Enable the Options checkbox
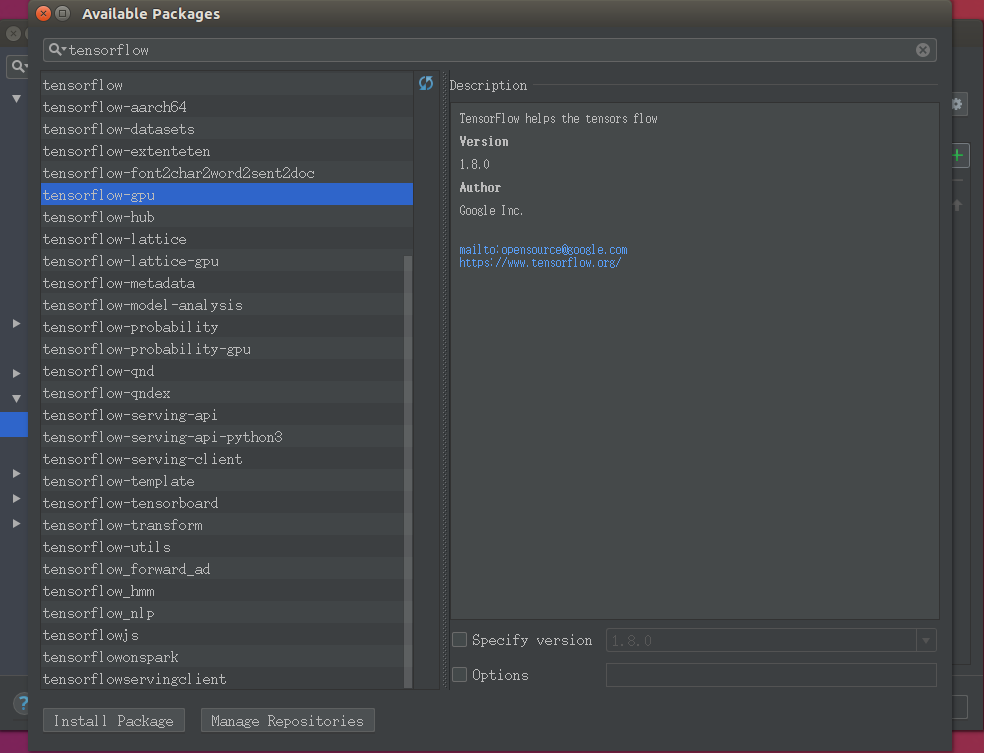 click(460, 675)
